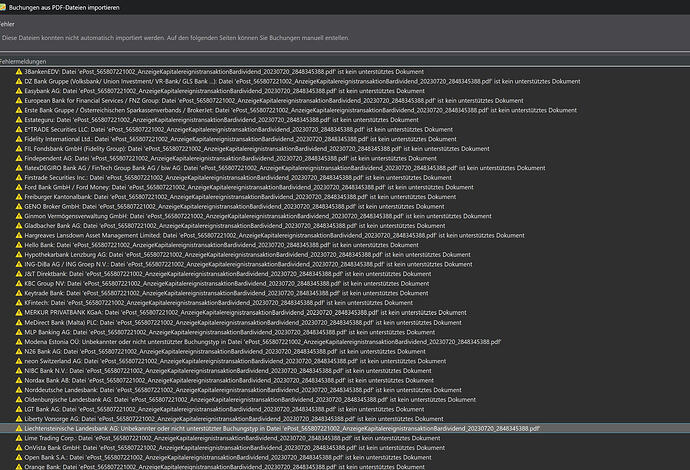690x470 pixels.
Task: Click warning icon beside KBC Group NV row
Action: (18, 283)
